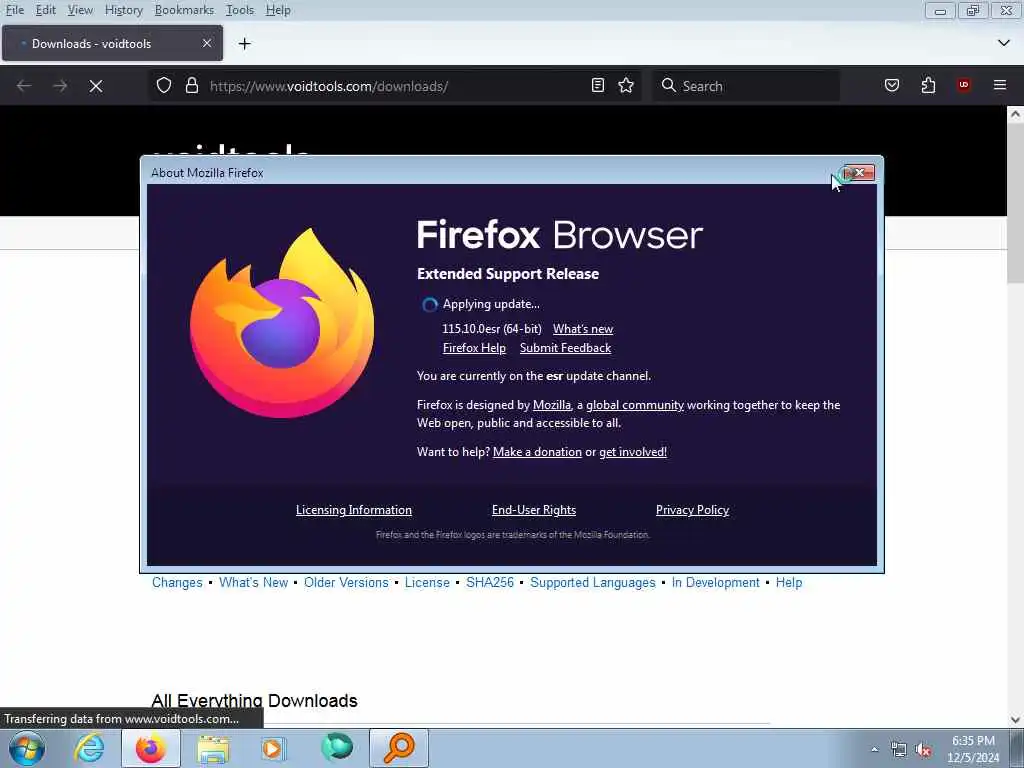Open Firefox Help link
This screenshot has height=768, width=1024.
474,348
